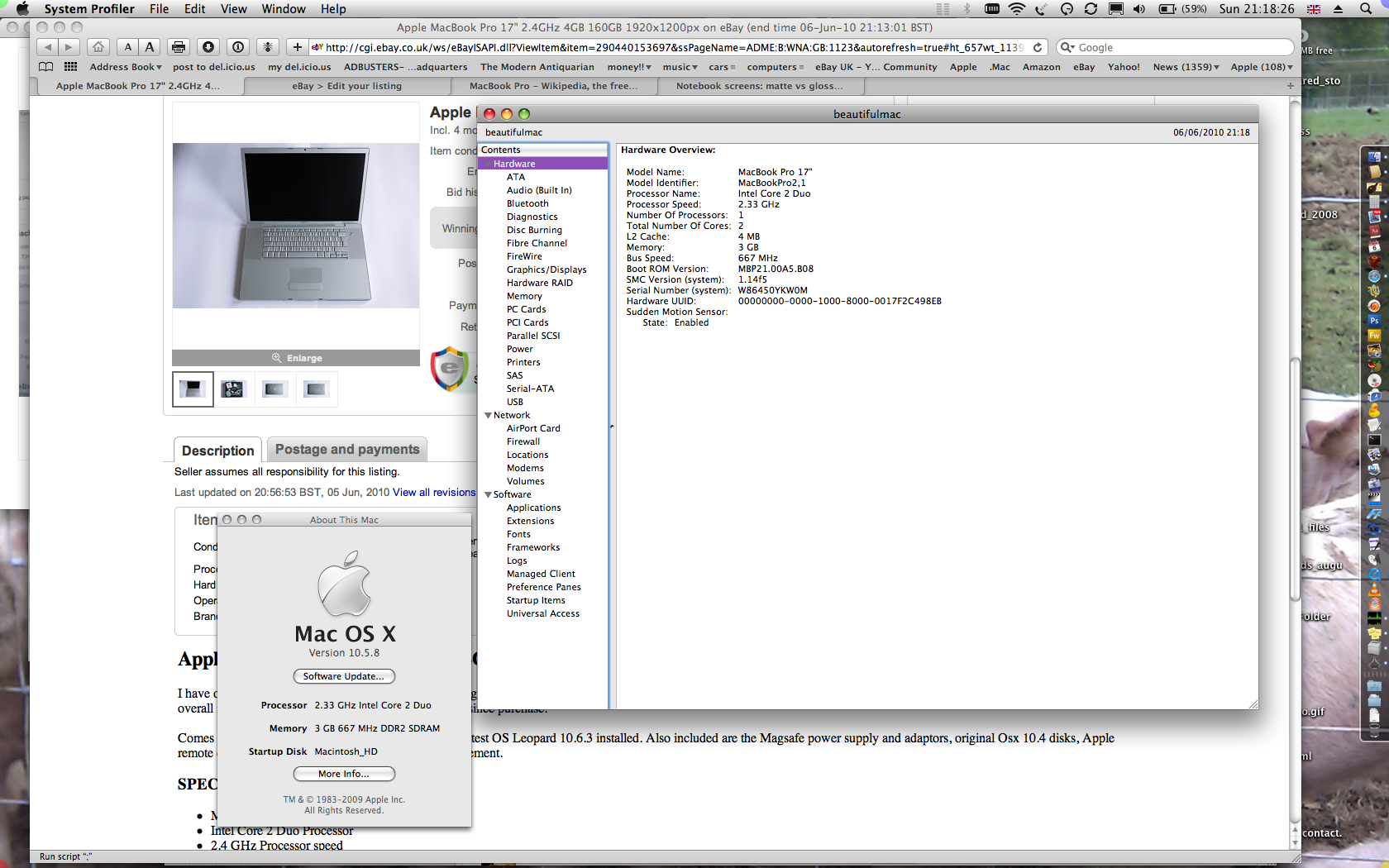Add bookmark with plus button
The width and height of the screenshot is (1389, 868).
(298, 47)
